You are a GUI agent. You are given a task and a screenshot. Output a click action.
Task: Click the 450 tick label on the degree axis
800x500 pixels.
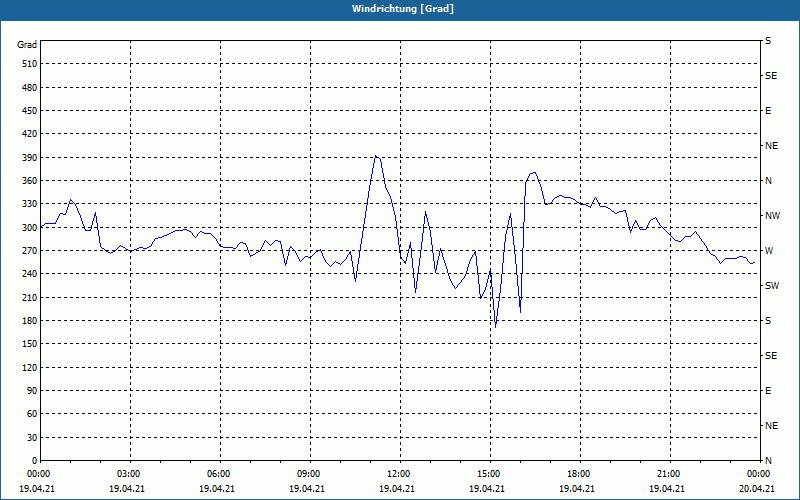30,111
